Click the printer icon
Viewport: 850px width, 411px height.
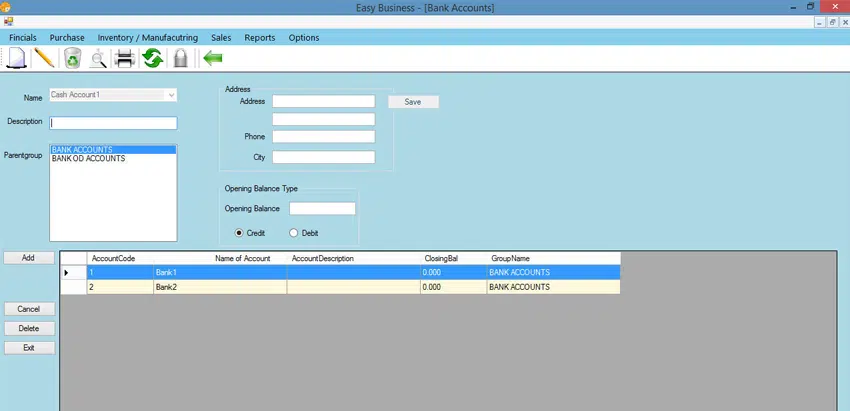point(125,59)
